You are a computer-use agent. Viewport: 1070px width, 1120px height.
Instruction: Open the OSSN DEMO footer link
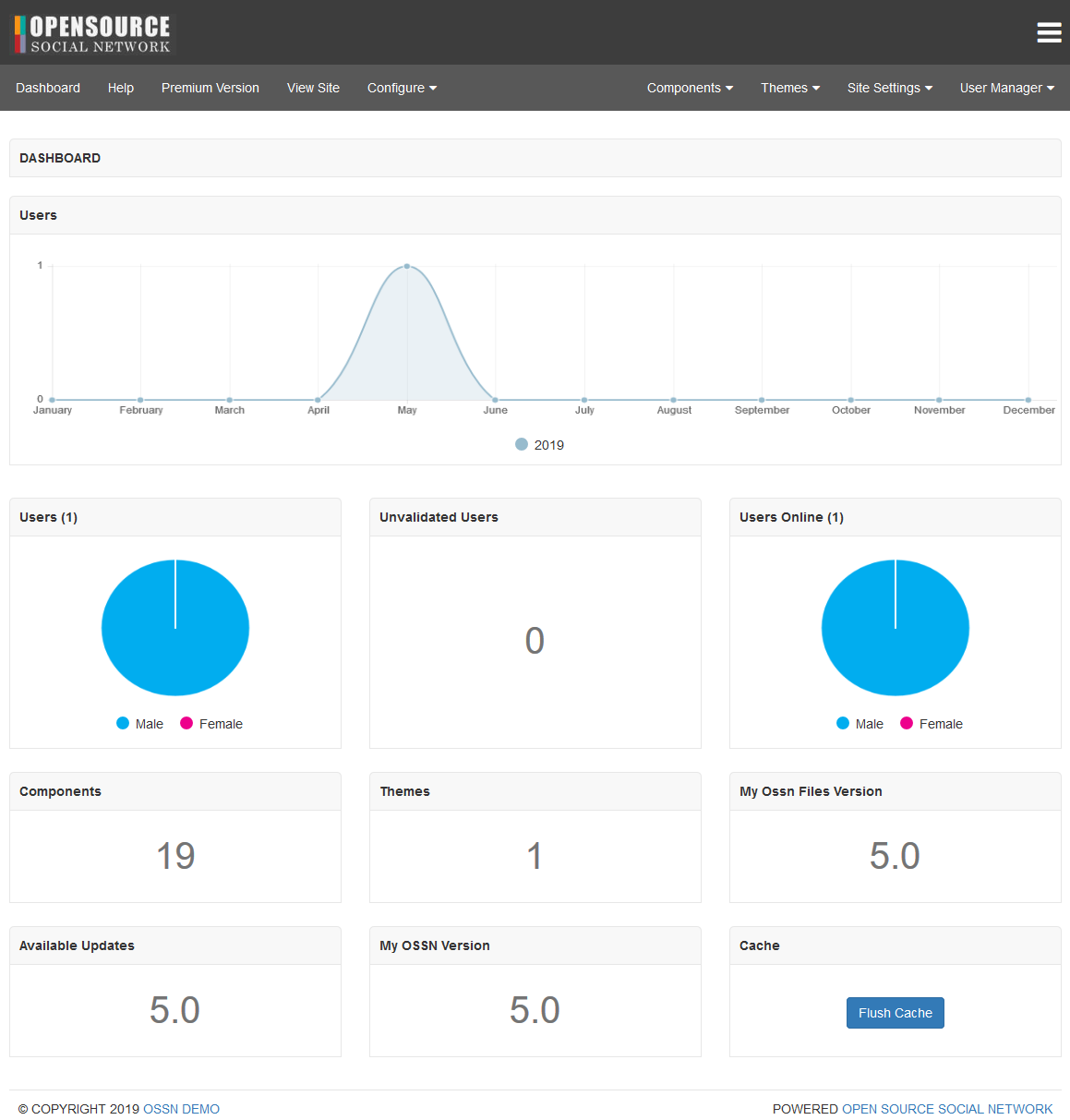point(181,1109)
